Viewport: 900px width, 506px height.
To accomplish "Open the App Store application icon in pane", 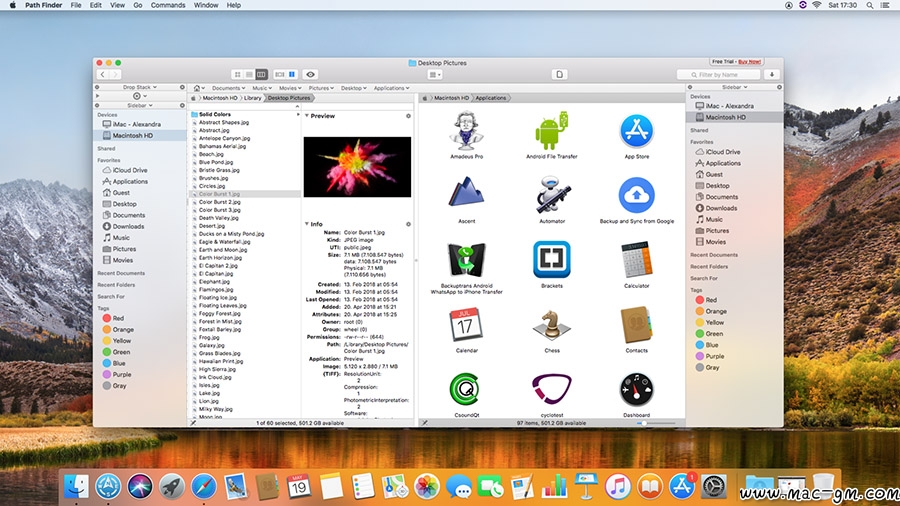I will tap(637, 131).
